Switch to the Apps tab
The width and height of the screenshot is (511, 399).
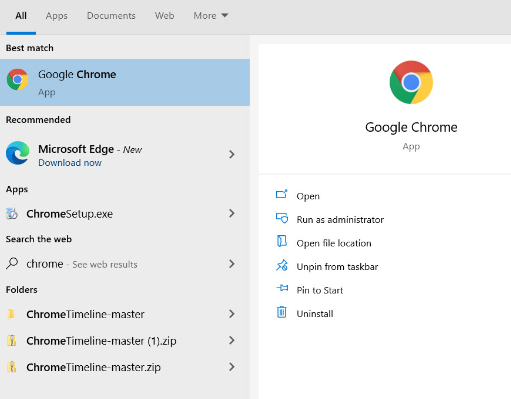[56, 16]
